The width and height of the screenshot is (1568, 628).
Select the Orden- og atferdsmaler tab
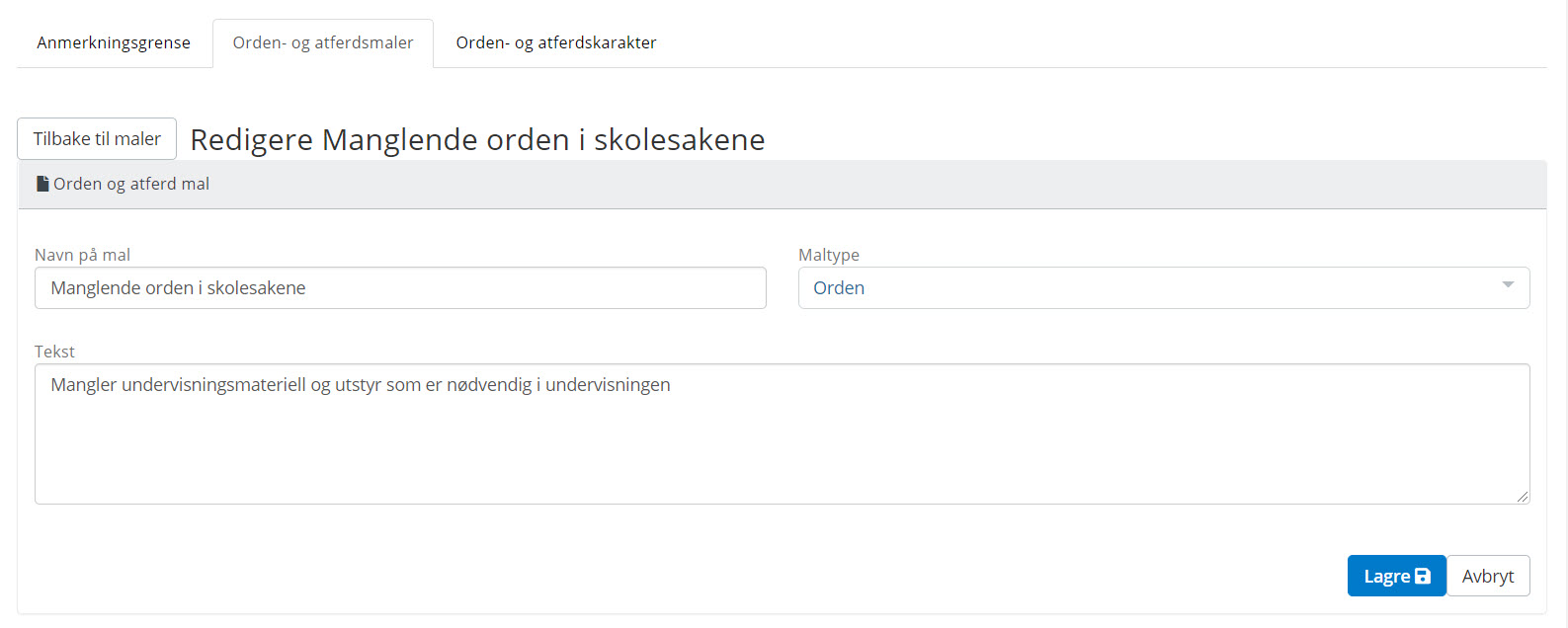pyautogui.click(x=323, y=42)
